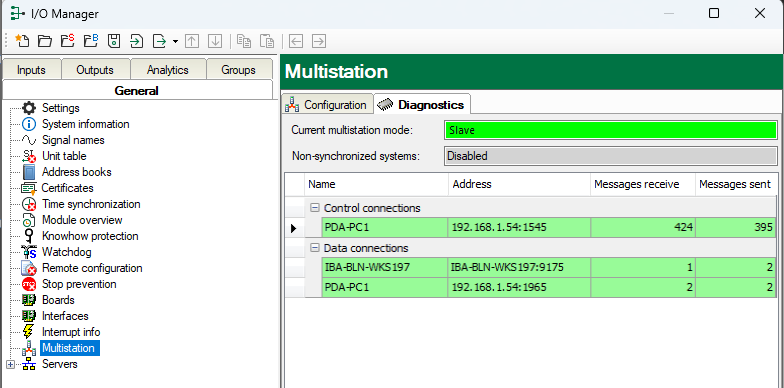
Task: Click the Messages sent column header
Action: click(735, 184)
